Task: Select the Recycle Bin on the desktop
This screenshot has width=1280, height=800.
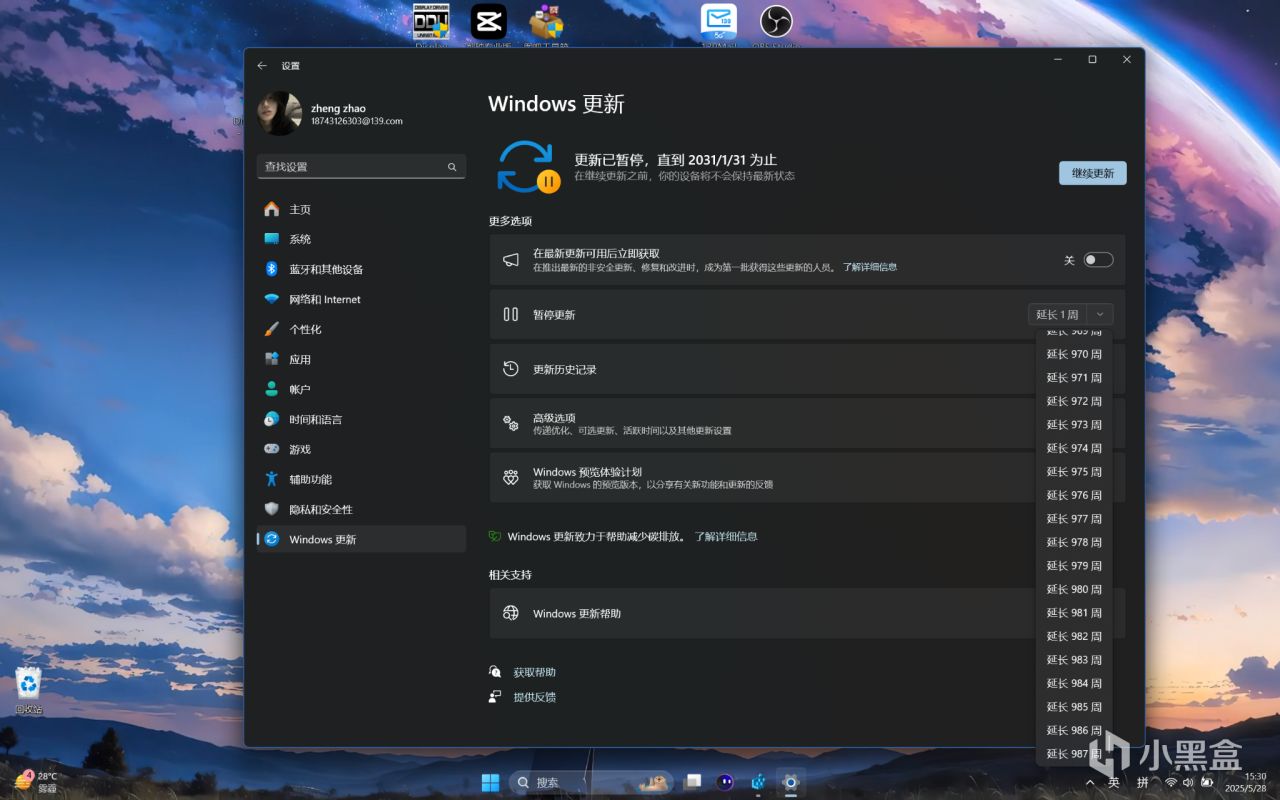Action: [28, 690]
